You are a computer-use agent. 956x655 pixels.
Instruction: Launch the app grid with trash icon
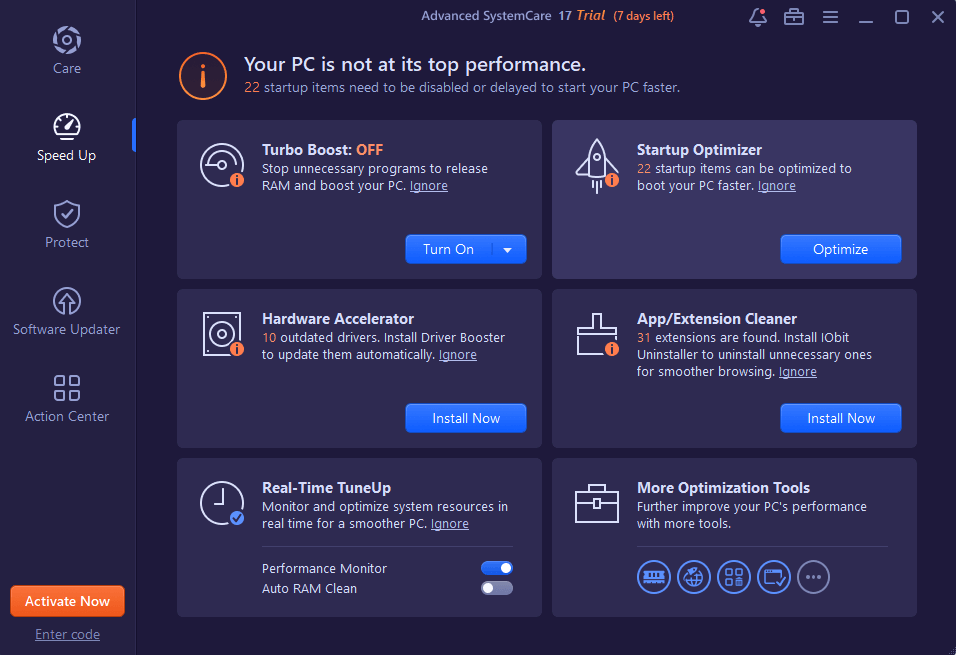coord(734,577)
